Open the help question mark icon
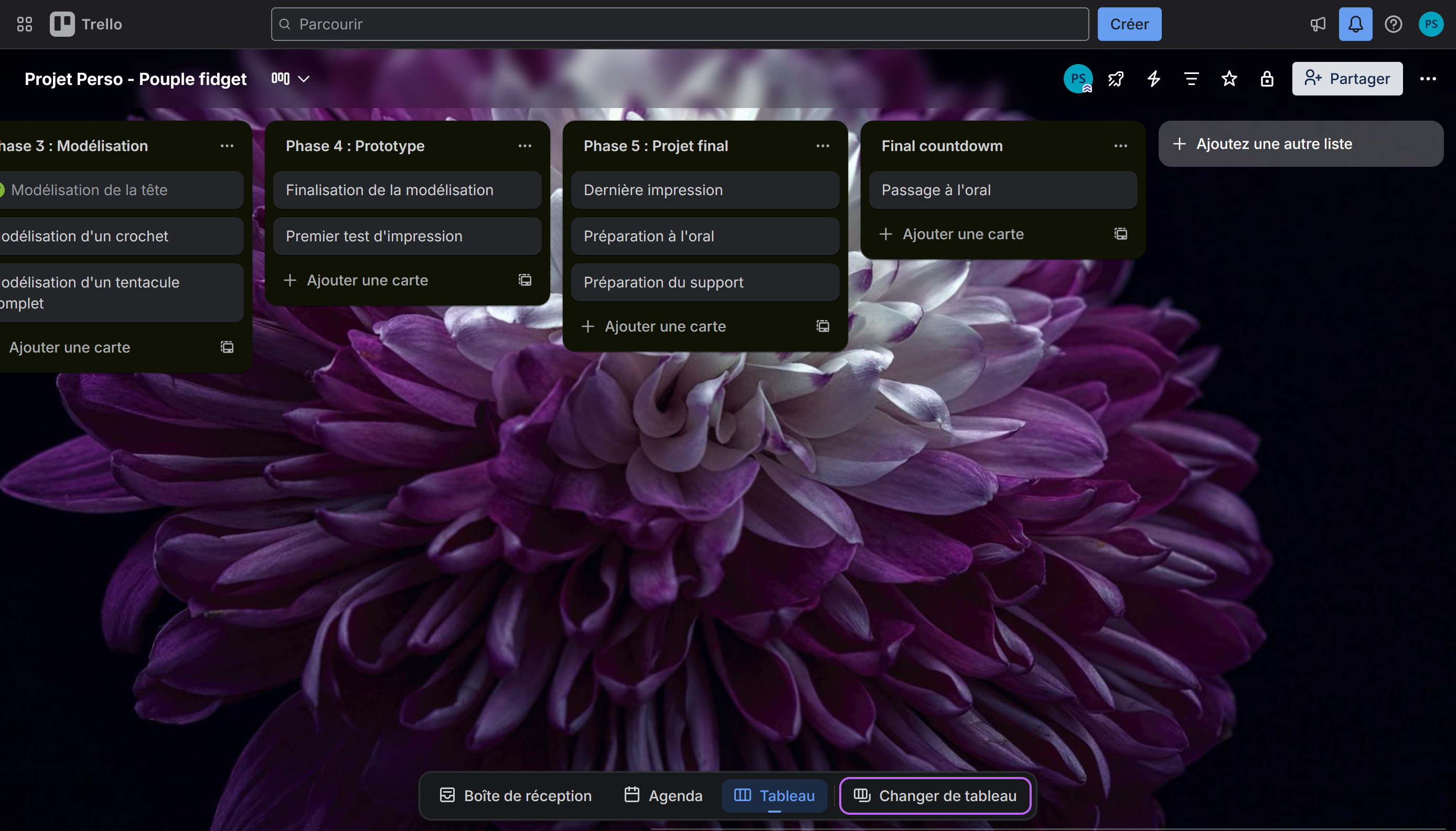Screen dimensions: 1456x831 pos(1393,24)
